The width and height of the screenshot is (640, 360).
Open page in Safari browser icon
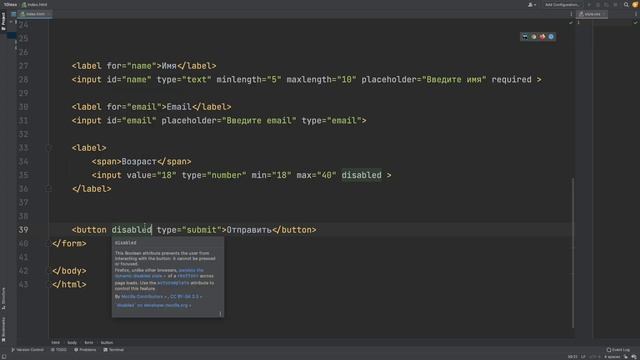[x=551, y=37]
